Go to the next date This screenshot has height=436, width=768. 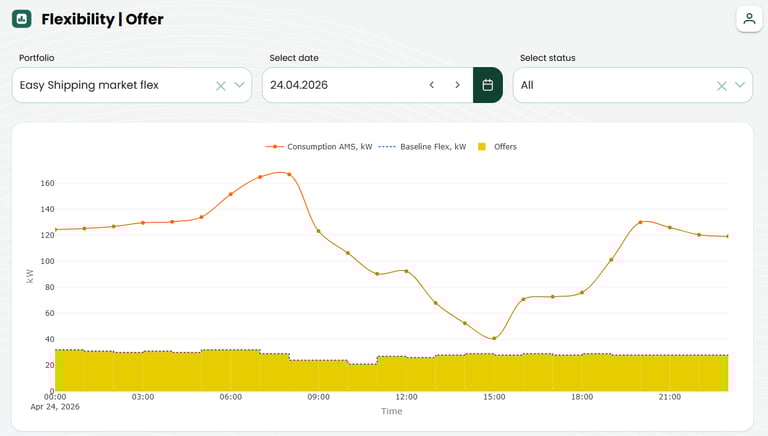point(458,85)
